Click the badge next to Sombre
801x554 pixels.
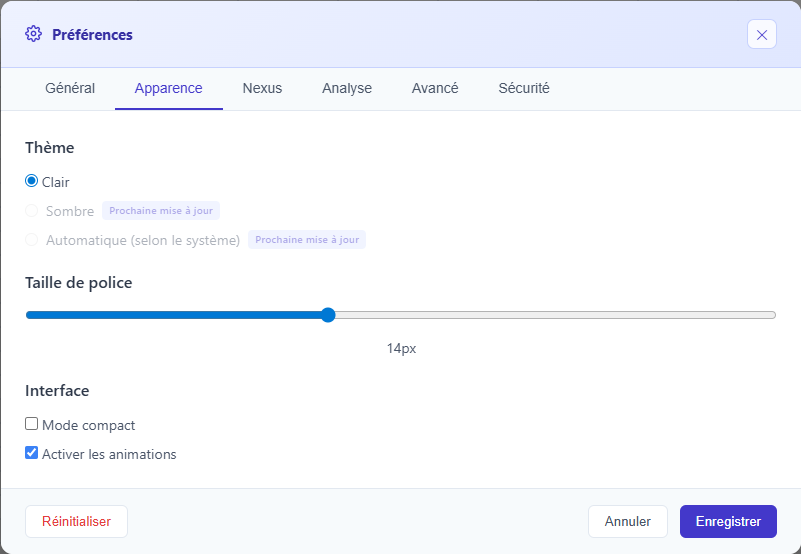(161, 211)
